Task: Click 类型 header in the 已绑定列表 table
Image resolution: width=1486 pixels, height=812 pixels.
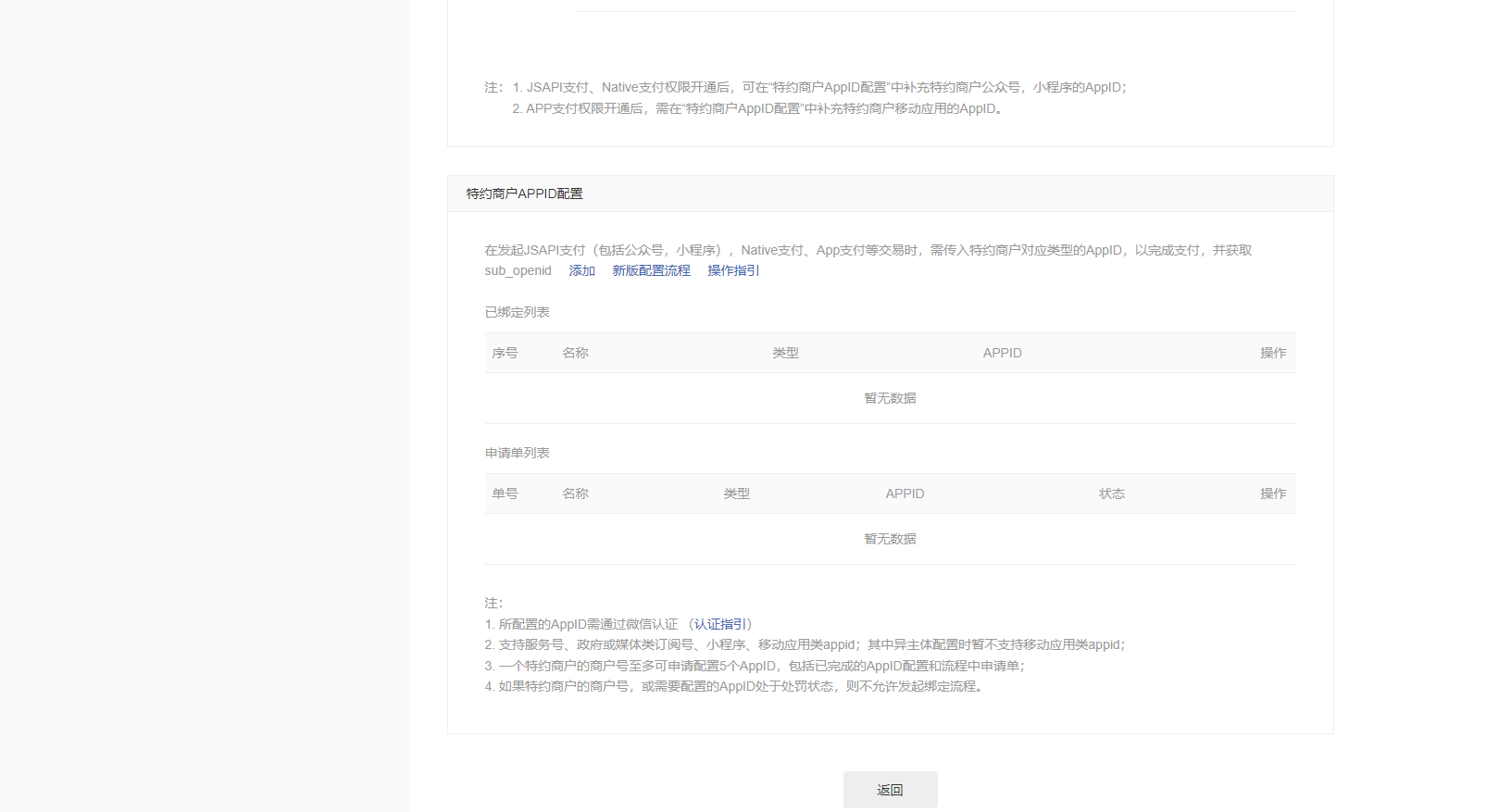Action: pos(785,353)
